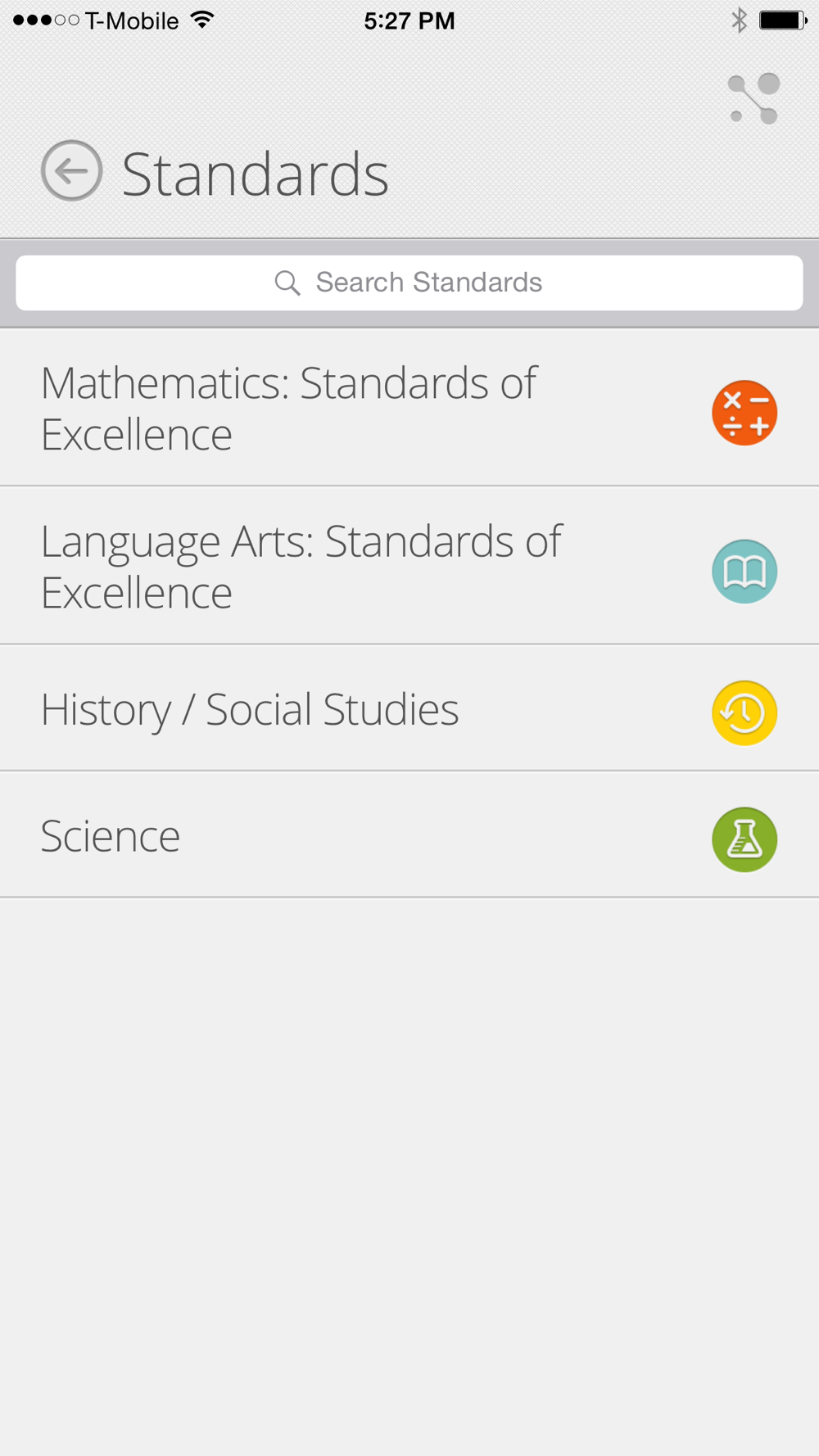Open the share icon at top right

point(754,99)
